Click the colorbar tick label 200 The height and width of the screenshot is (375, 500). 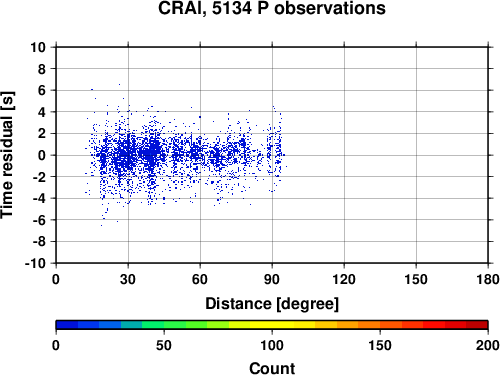click(x=487, y=345)
